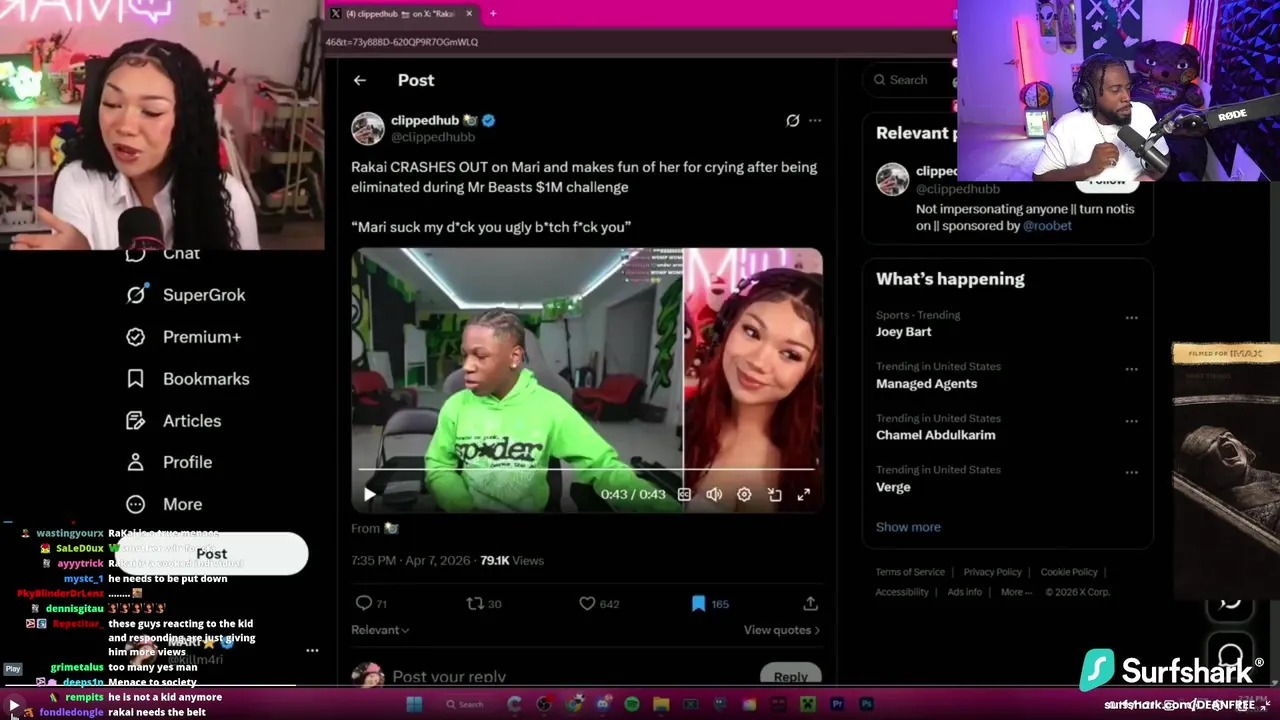Click the Reply button
Image resolution: width=1280 pixels, height=720 pixels.
tap(790, 676)
